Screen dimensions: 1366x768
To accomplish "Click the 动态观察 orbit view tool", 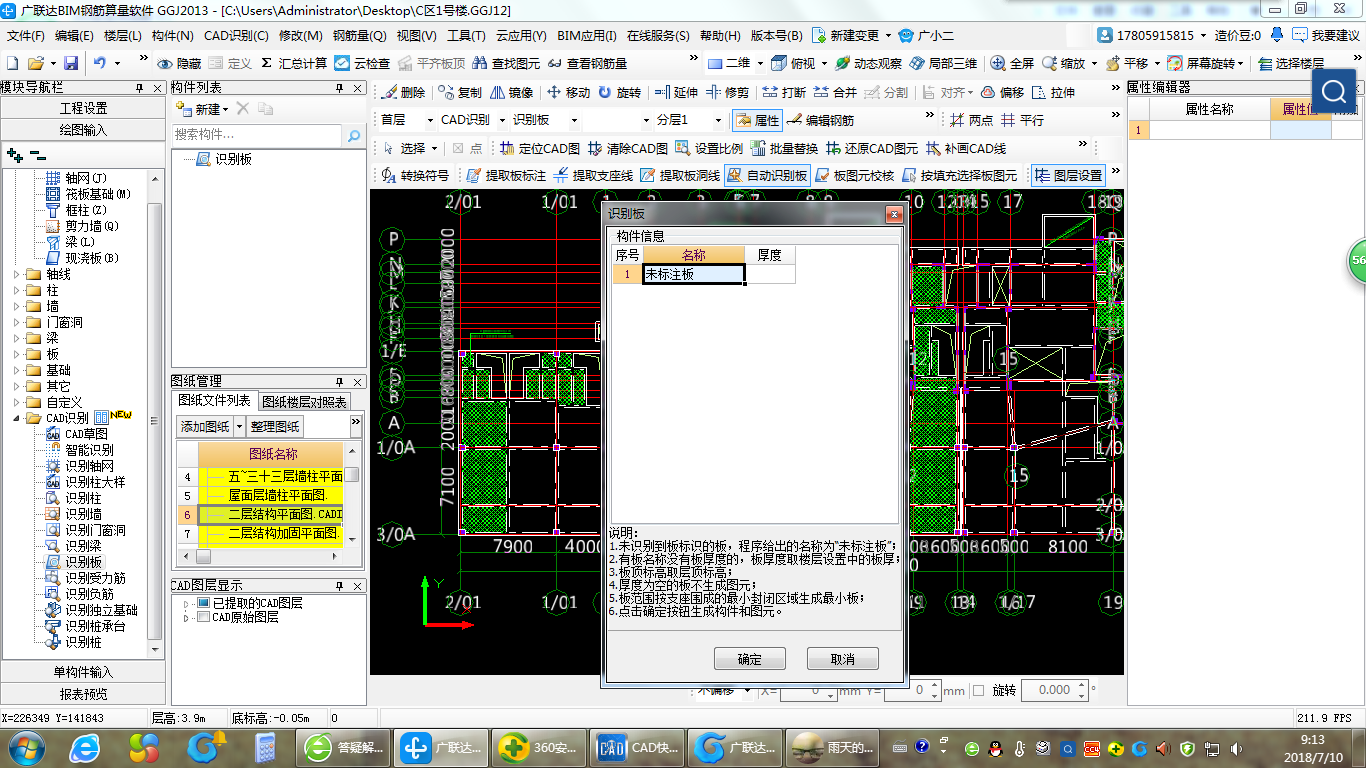I will [866, 63].
